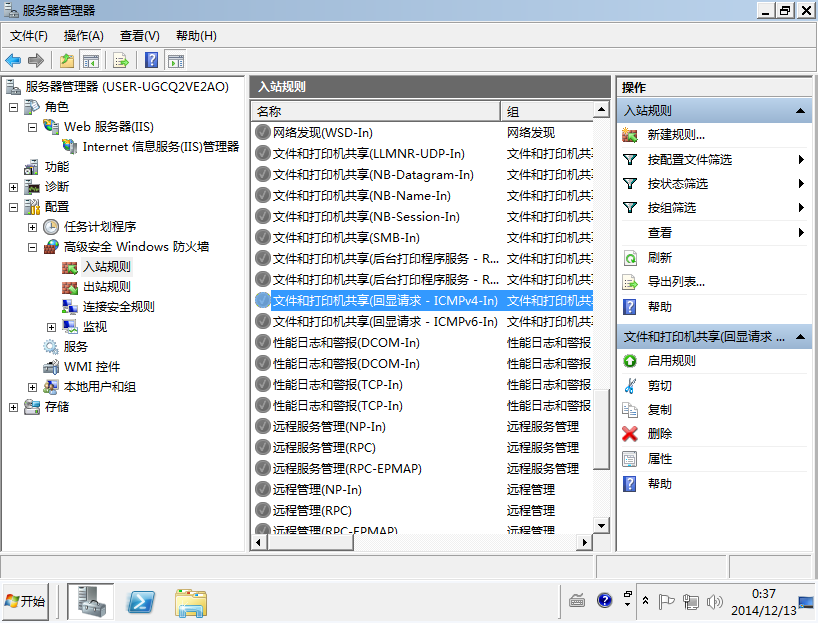Collapse the Web 服务器(IIS) node
The image size is (818, 623).
[x=32, y=127]
